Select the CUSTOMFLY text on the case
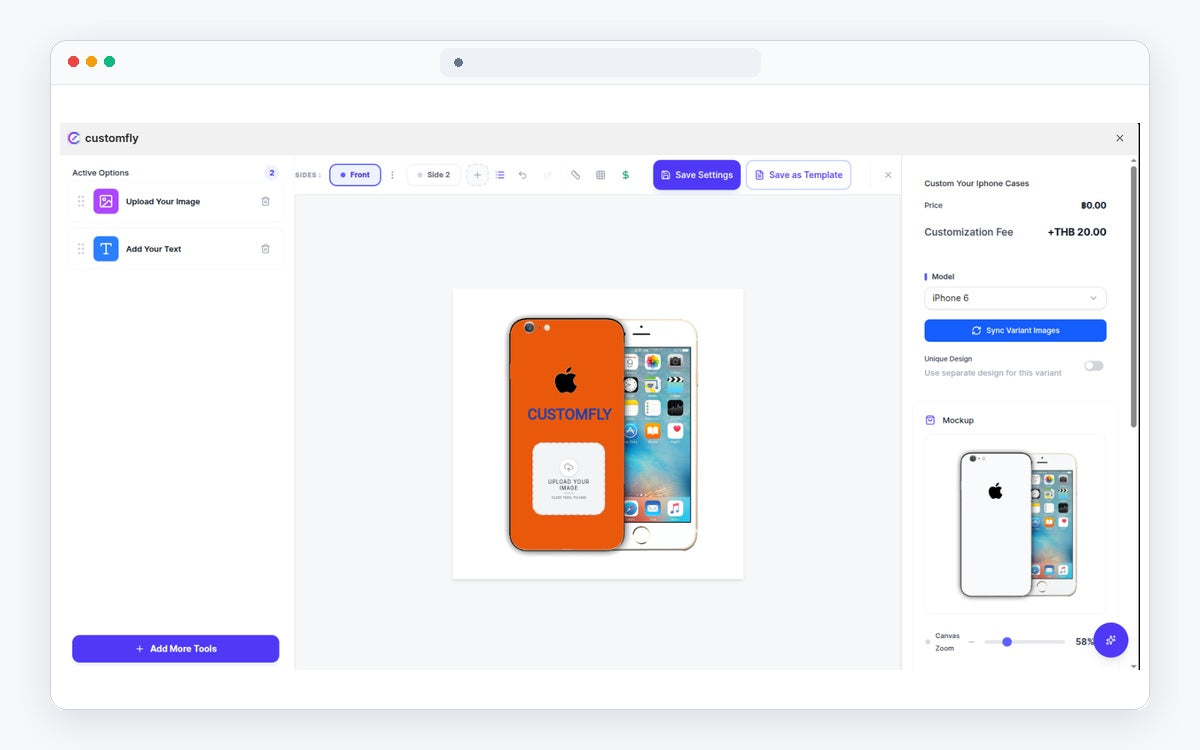The width and height of the screenshot is (1200, 750). (x=569, y=414)
